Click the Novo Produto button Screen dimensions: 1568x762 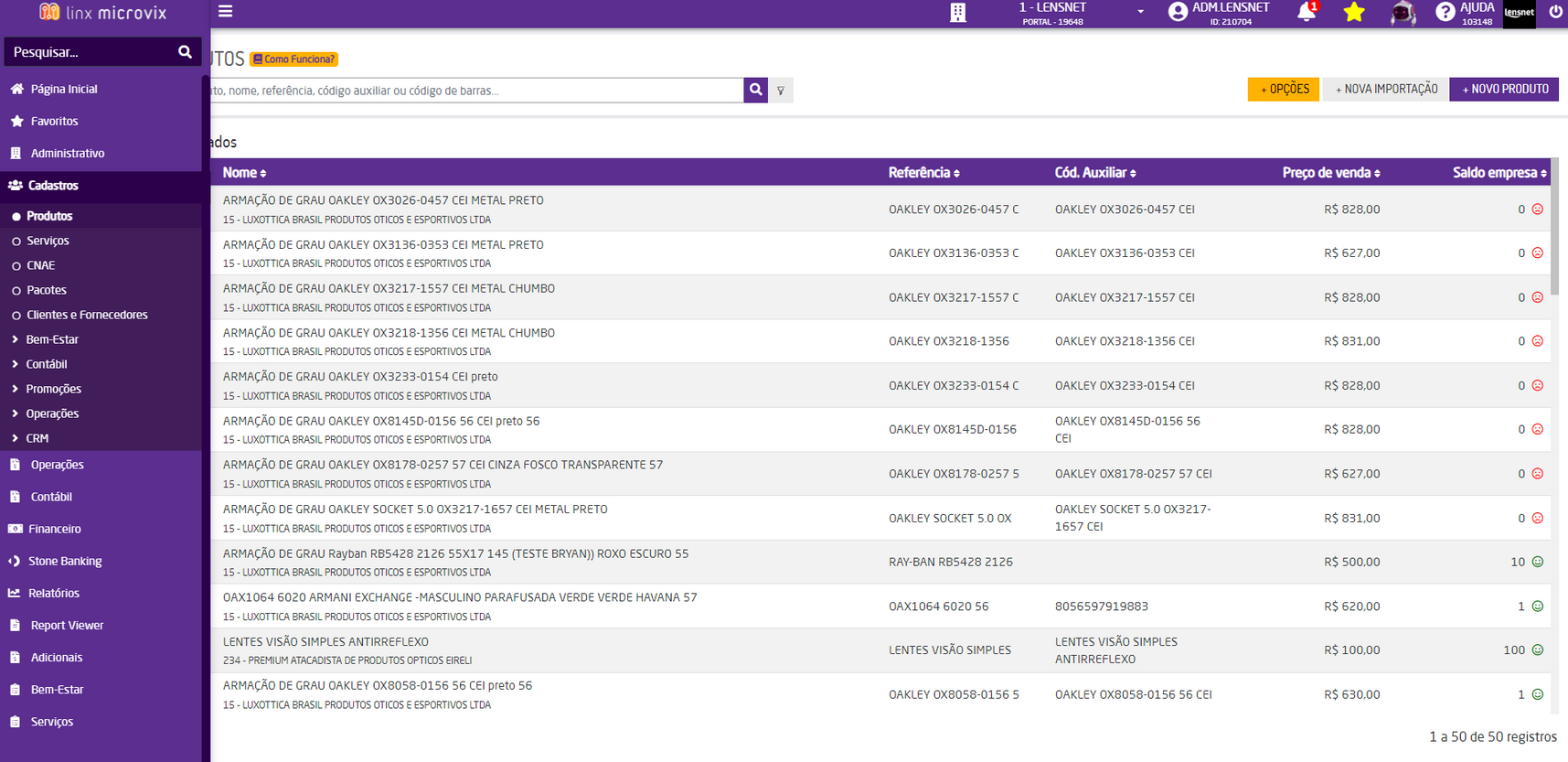[1504, 89]
